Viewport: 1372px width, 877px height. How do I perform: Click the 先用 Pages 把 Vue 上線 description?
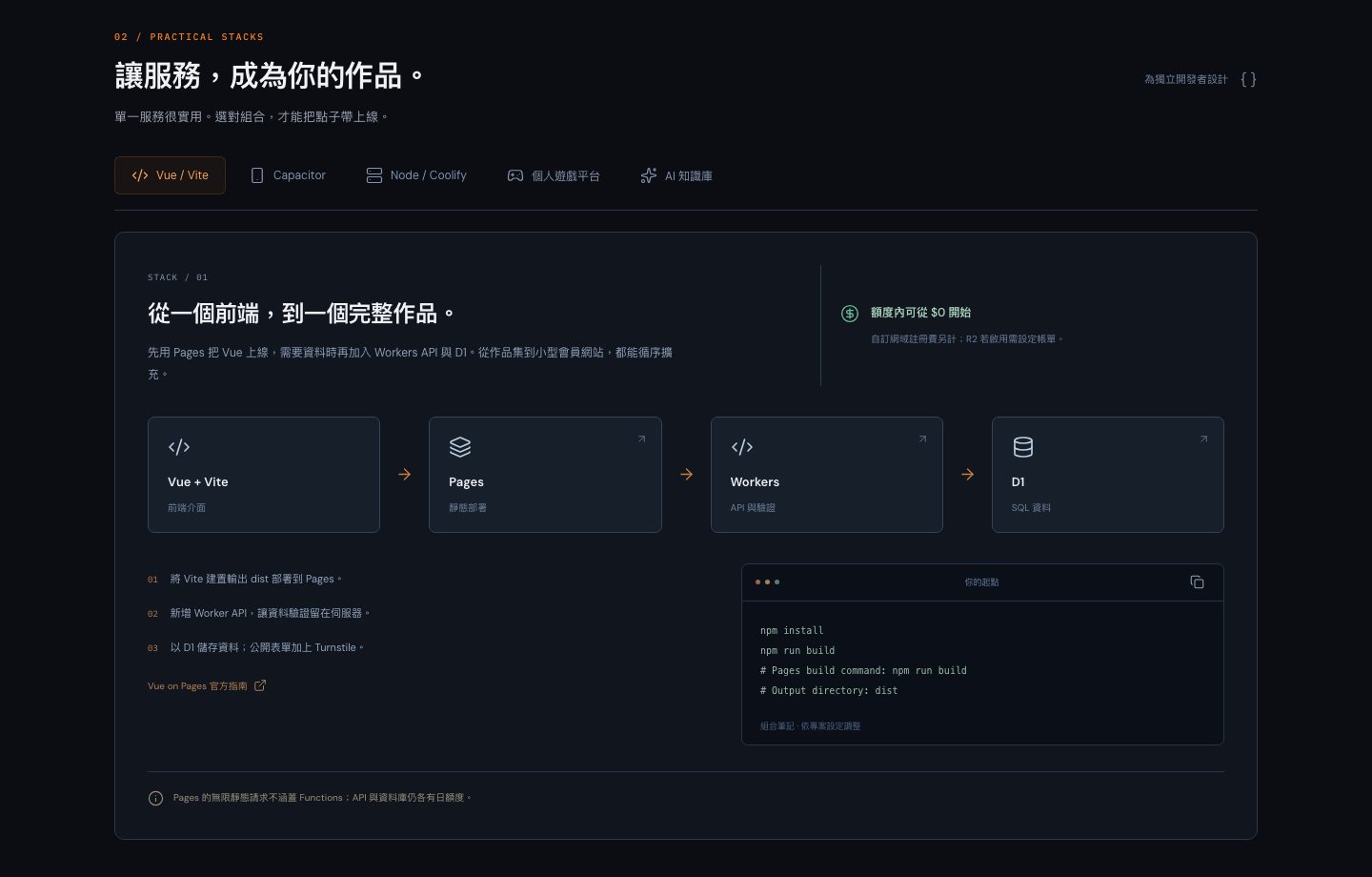[411, 363]
